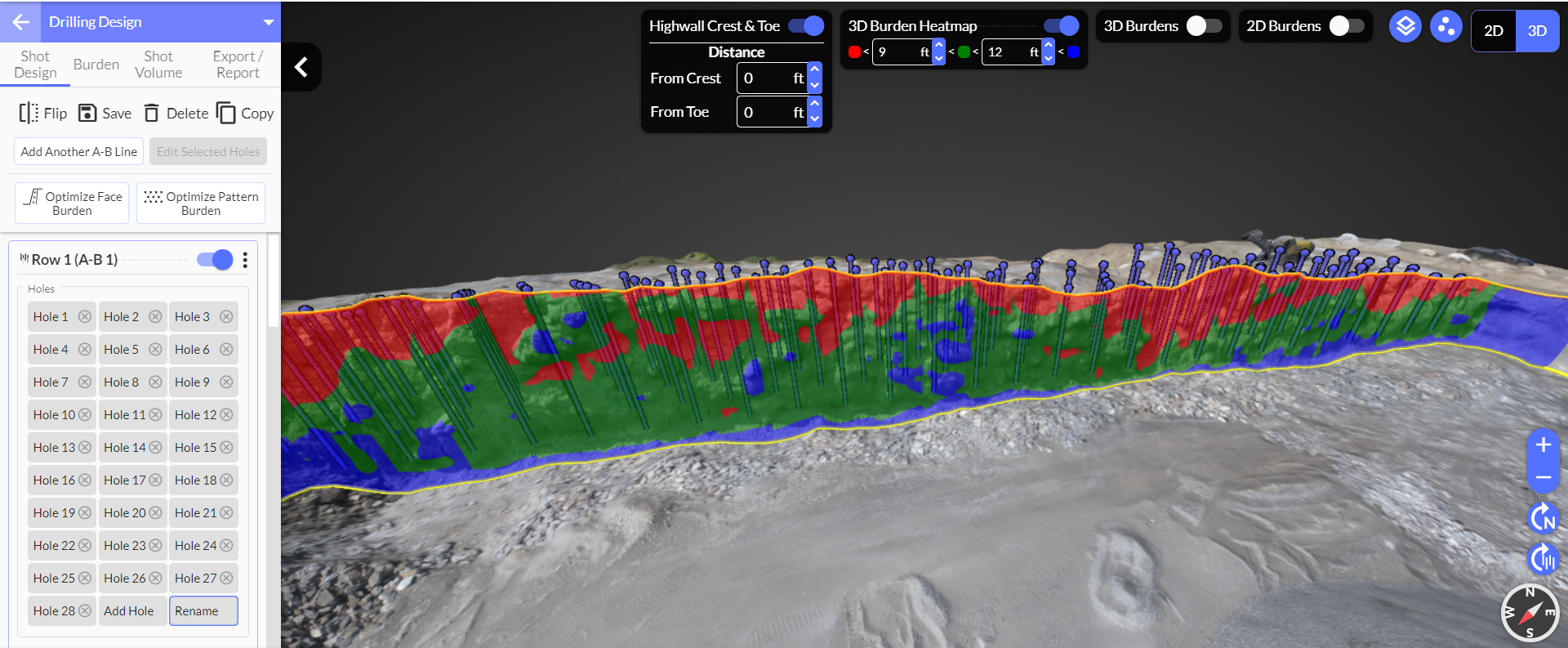Screen dimensions: 1568x648
Task: Open the Shot Volume tab
Action: click(158, 65)
